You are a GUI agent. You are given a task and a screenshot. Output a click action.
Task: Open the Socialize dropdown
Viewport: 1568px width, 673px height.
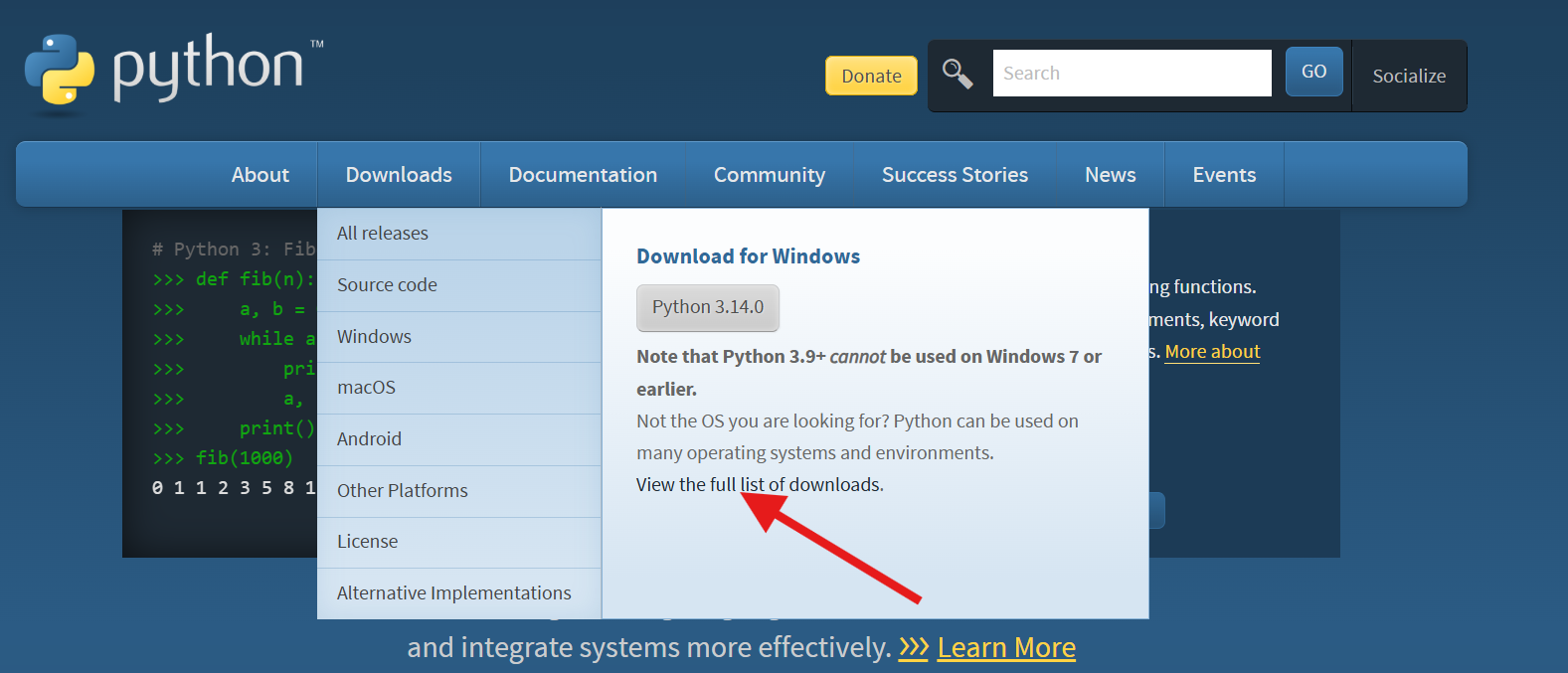[1409, 77]
